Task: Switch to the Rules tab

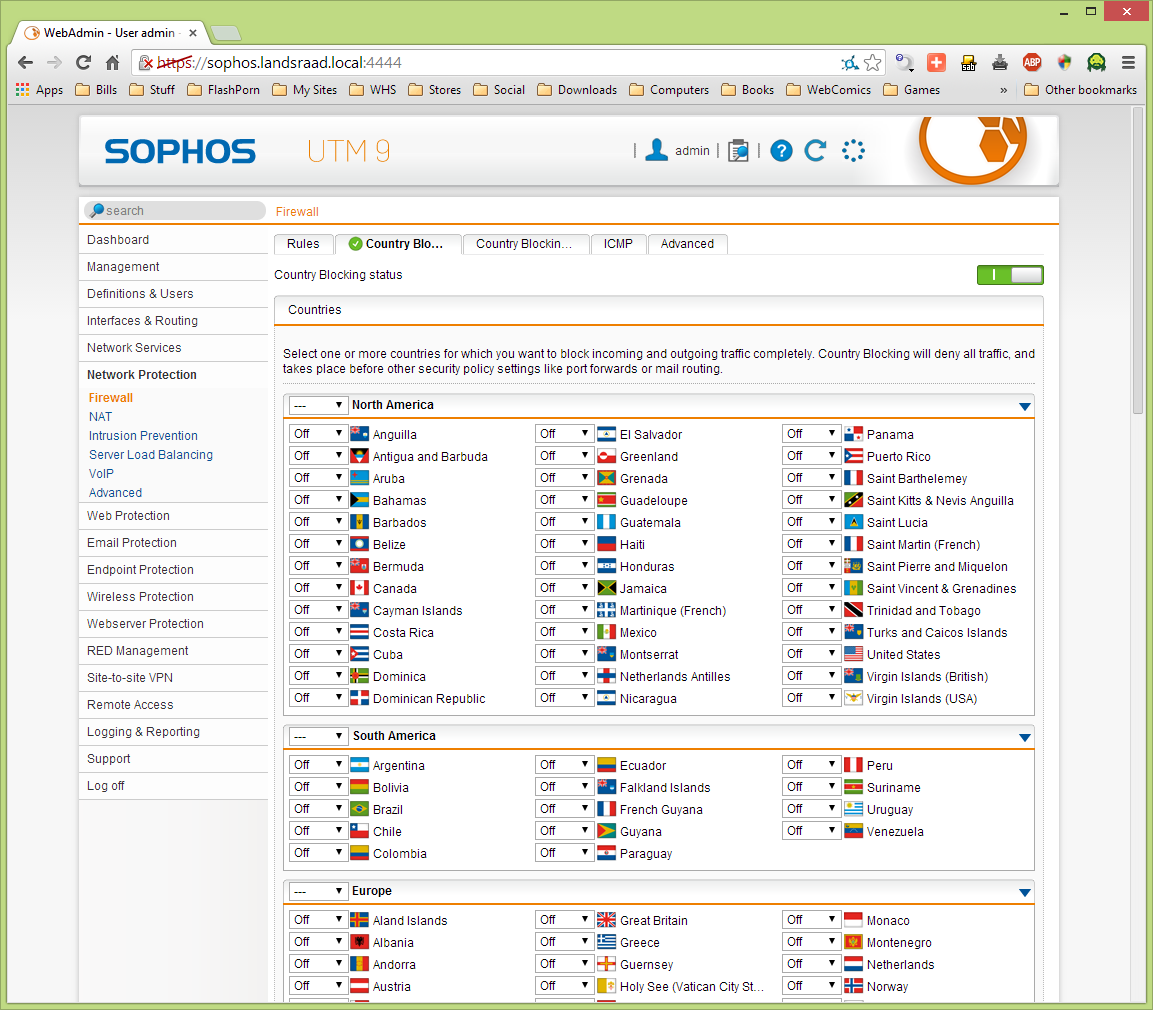Action: (303, 244)
